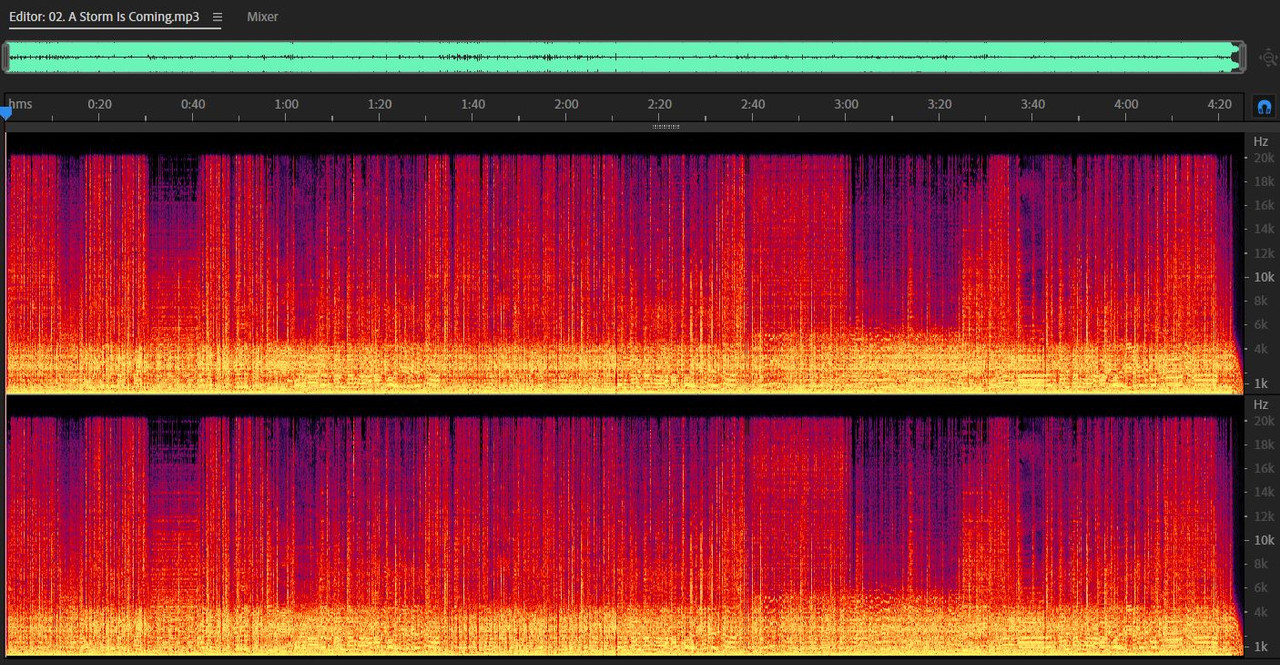Click the 2:40 mark on the time ruler

[753, 104]
